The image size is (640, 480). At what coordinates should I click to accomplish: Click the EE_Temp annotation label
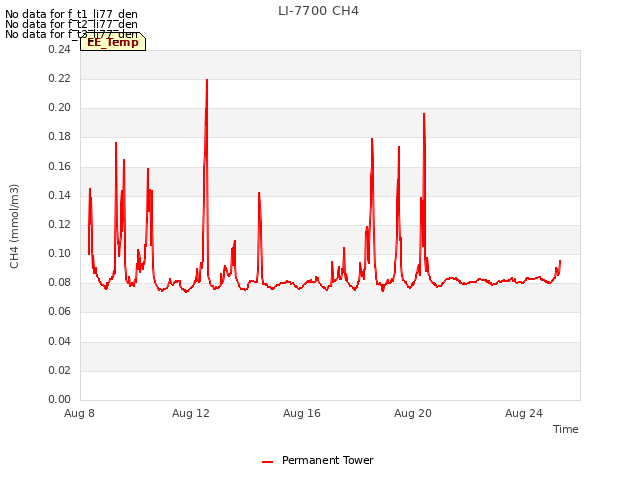pyautogui.click(x=113, y=42)
